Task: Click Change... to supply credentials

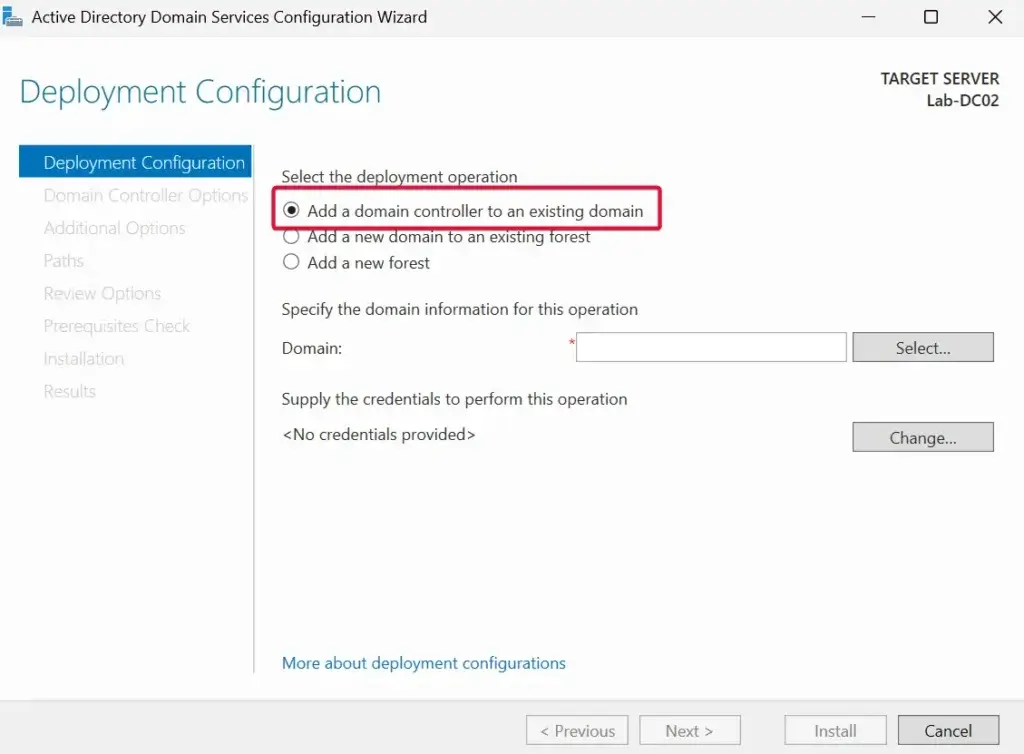Action: click(922, 438)
